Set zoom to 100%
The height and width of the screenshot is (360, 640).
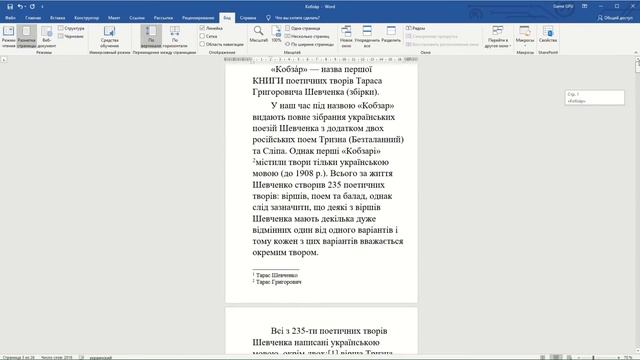[x=276, y=34]
